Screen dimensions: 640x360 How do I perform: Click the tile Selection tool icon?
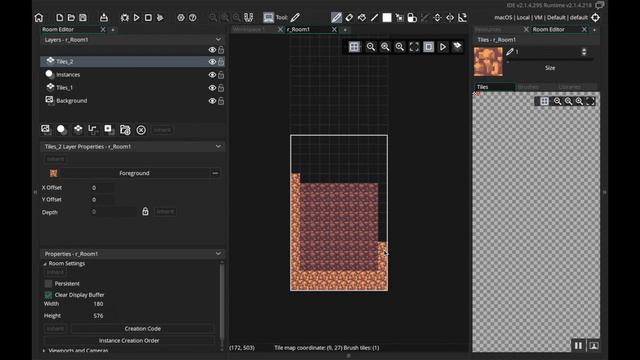(x=399, y=18)
